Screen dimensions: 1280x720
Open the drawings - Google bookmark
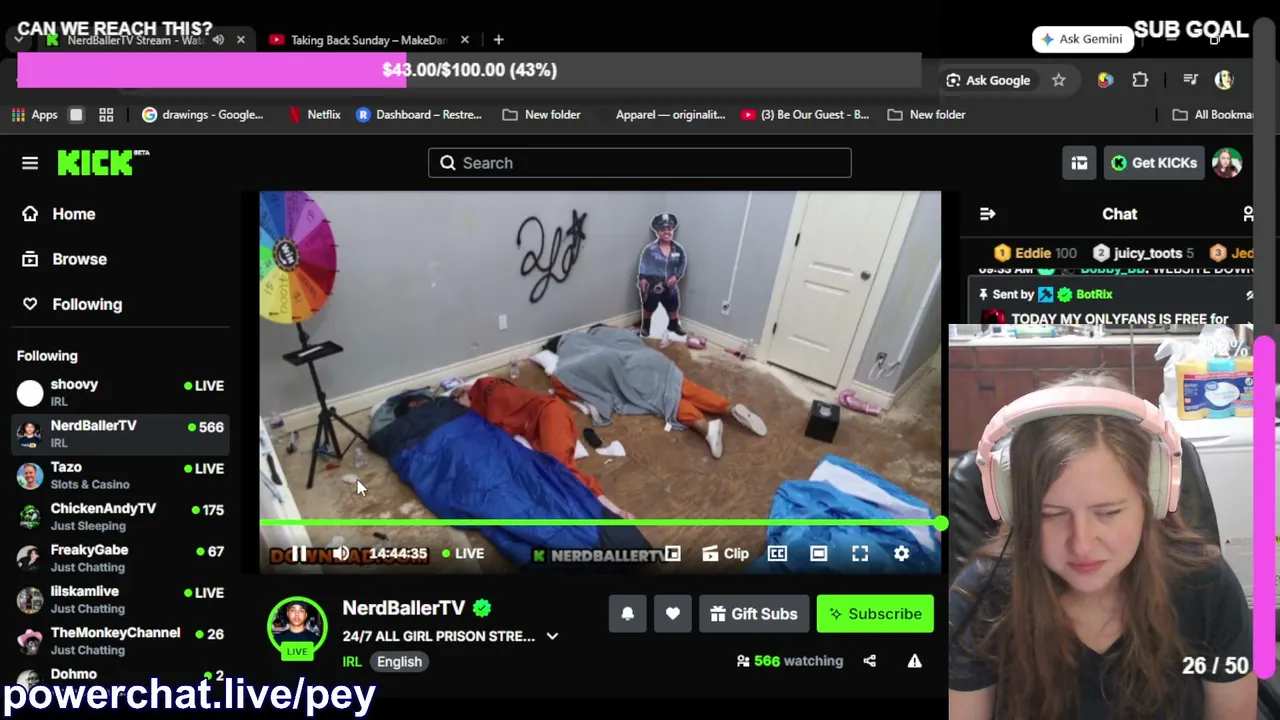[203, 115]
